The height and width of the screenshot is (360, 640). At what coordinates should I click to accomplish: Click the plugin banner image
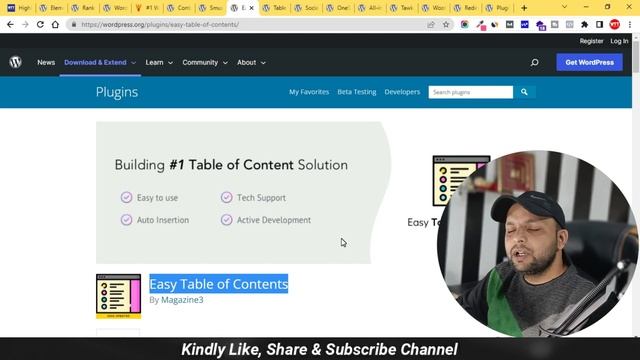point(244,192)
